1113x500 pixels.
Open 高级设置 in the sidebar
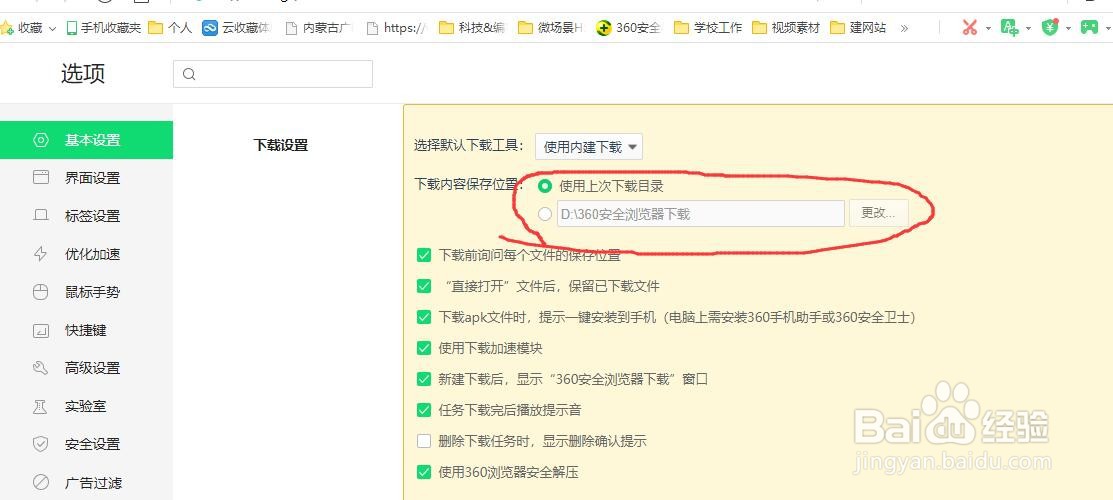[87, 368]
